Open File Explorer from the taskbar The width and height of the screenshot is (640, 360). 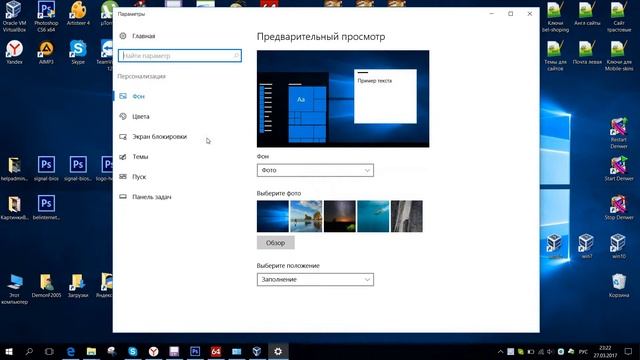91,351
